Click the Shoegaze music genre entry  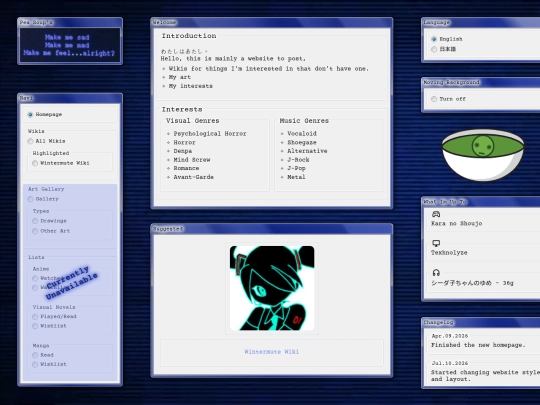302,143
